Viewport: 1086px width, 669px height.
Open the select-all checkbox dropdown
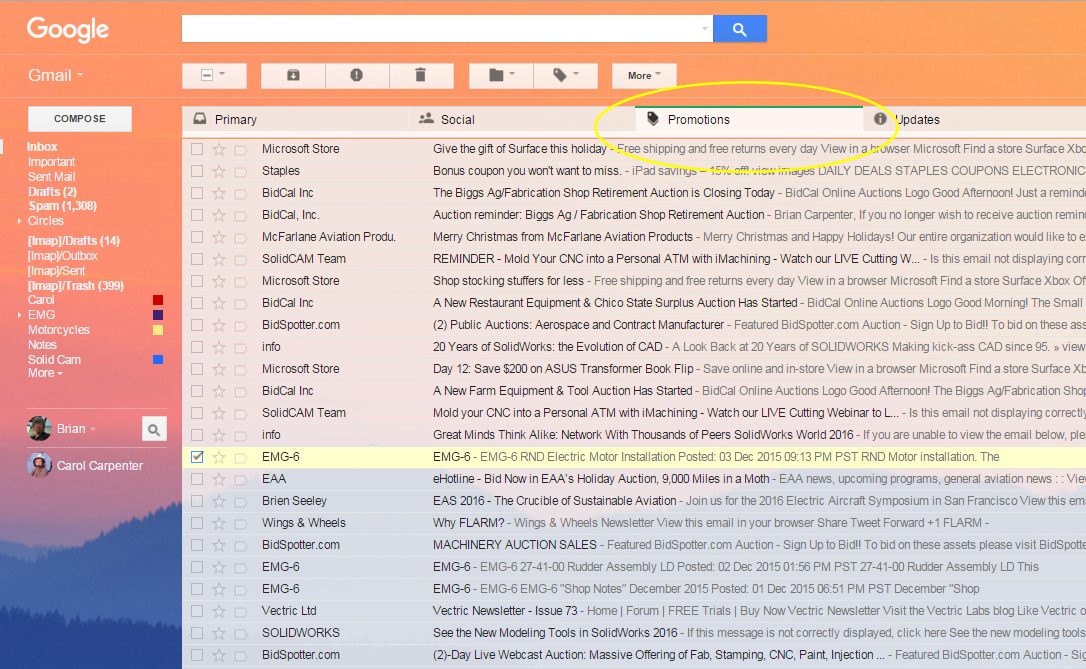point(214,75)
